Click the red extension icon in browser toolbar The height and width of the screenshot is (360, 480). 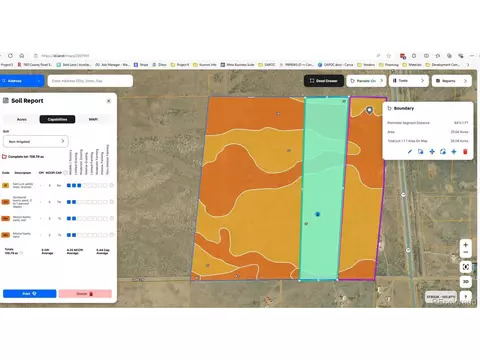[x=403, y=56]
